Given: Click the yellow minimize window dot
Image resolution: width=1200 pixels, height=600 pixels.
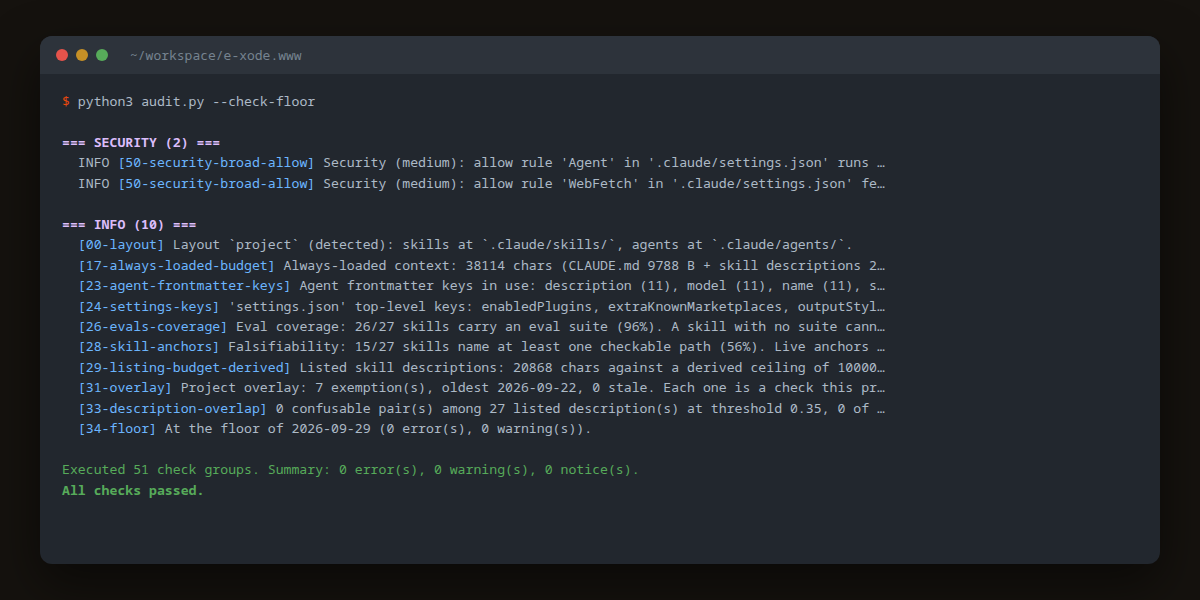Looking at the screenshot, I should (82, 55).
